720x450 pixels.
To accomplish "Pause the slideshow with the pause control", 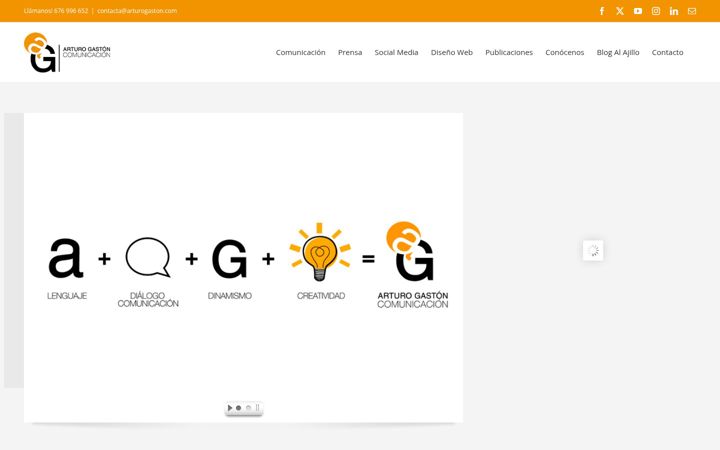I will (x=257, y=408).
